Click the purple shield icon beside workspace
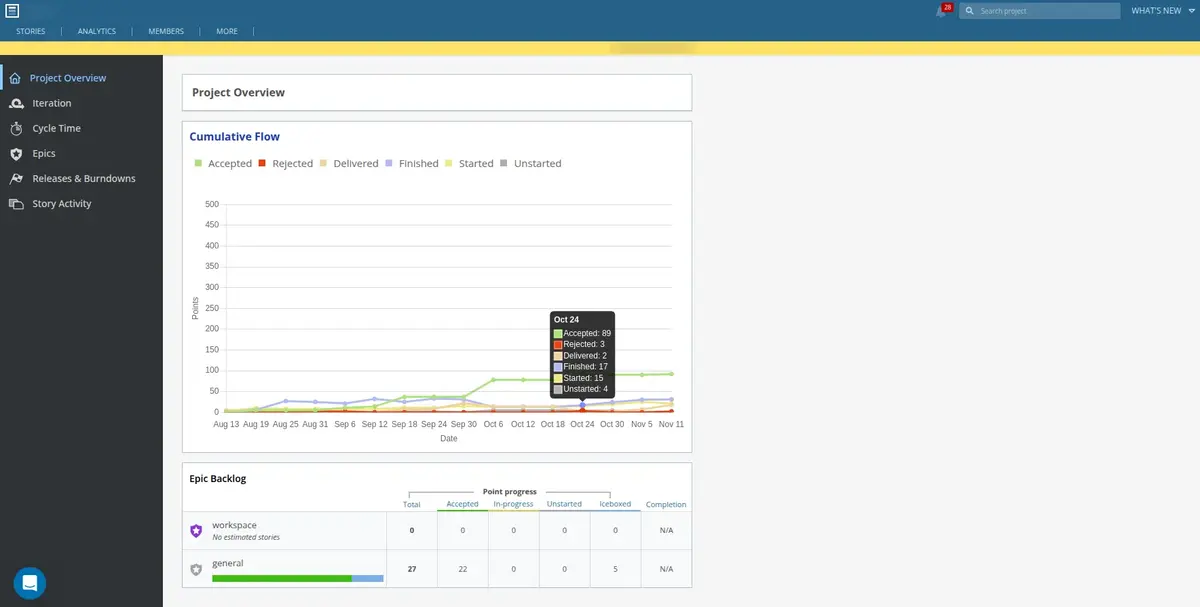The height and width of the screenshot is (607, 1200). (x=196, y=530)
